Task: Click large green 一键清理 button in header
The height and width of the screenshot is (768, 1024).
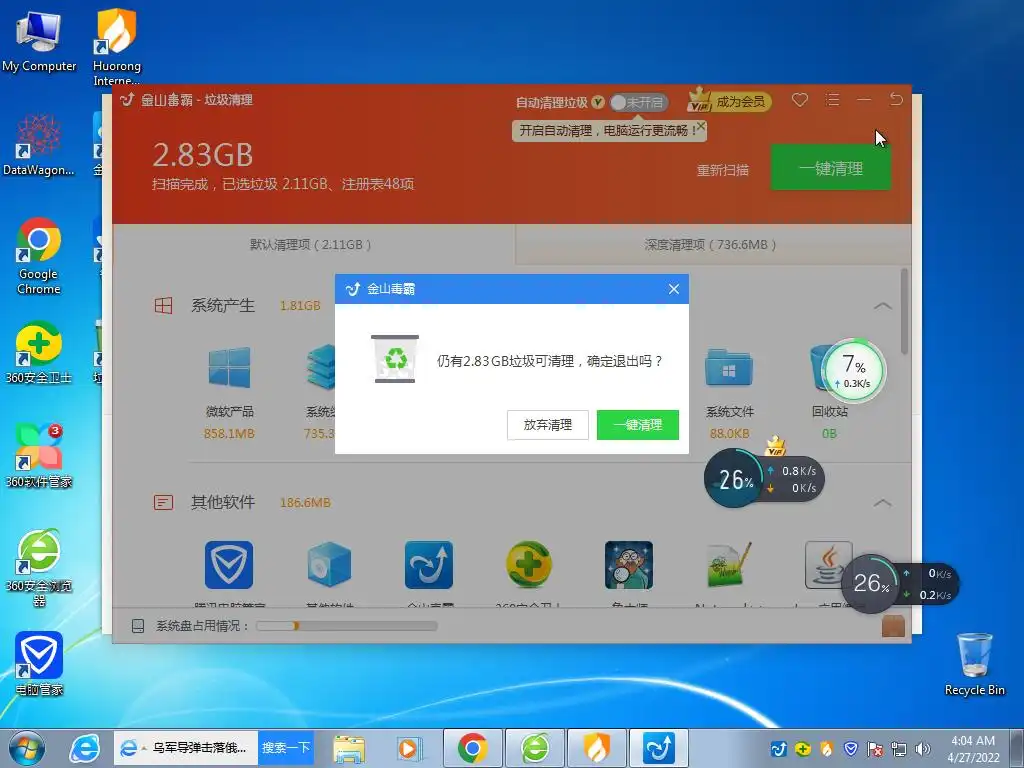Action: [x=831, y=168]
